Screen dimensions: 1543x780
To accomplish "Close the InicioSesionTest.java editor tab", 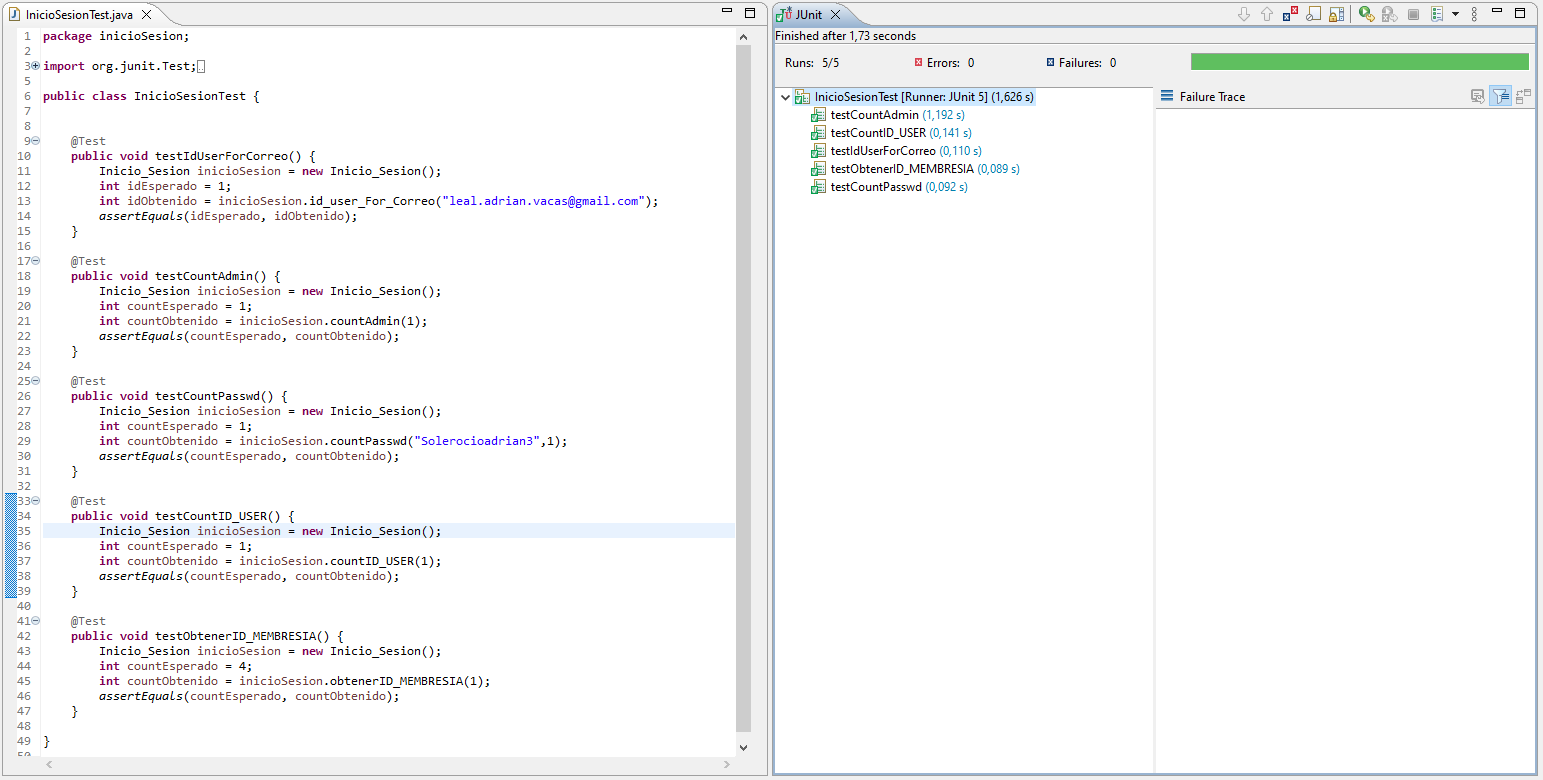I will point(146,15).
